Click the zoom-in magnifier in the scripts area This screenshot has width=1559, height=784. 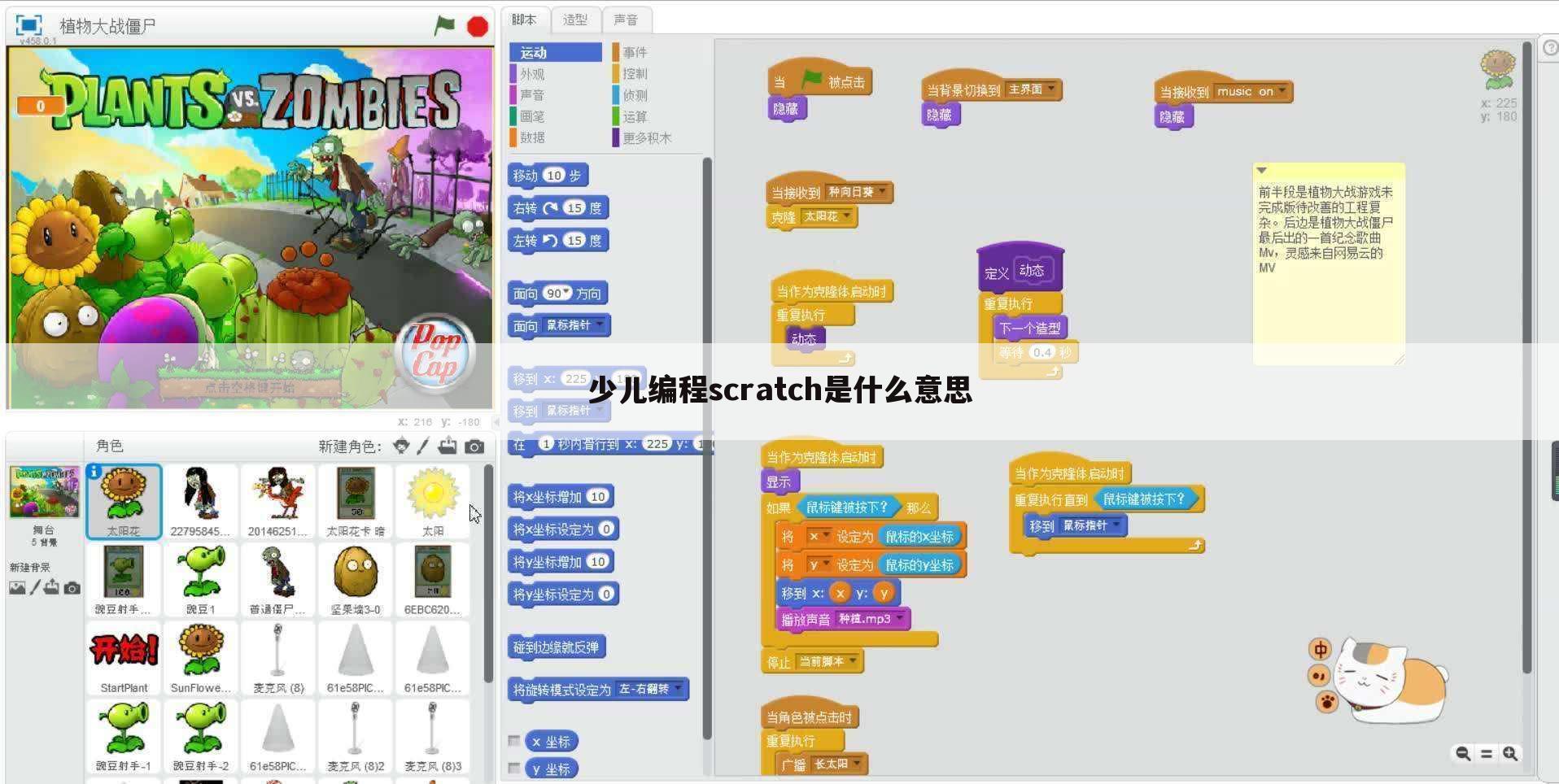[1508, 754]
